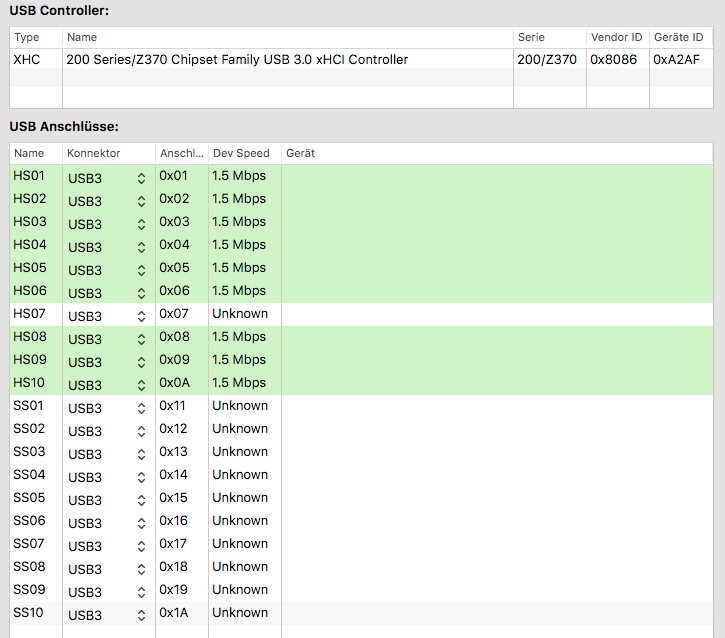Open connector dropdown for SS08

click(107, 569)
